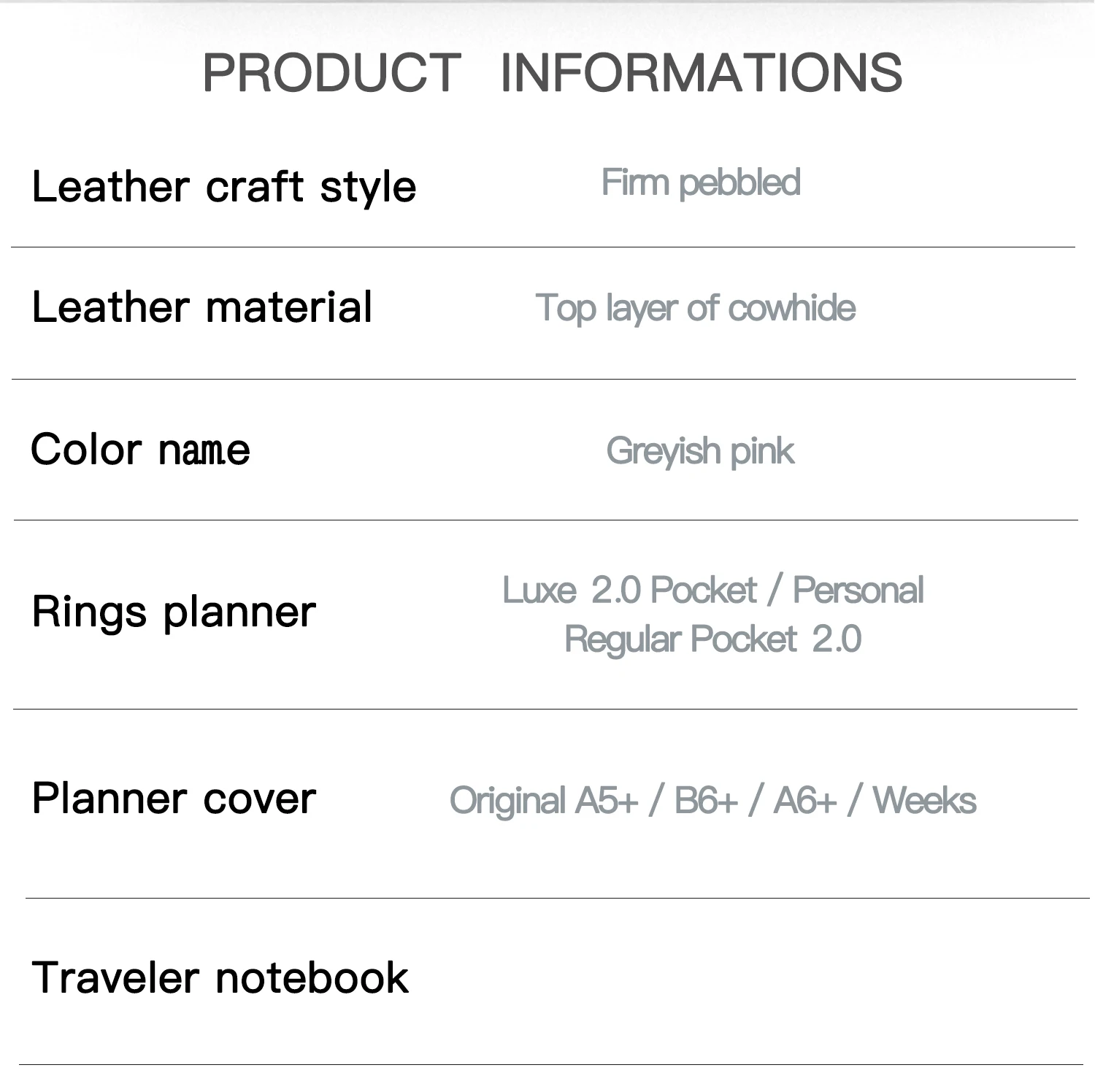This screenshot has width=1095, height=1092.
Task: Click the Weeks size option
Action: point(924,801)
